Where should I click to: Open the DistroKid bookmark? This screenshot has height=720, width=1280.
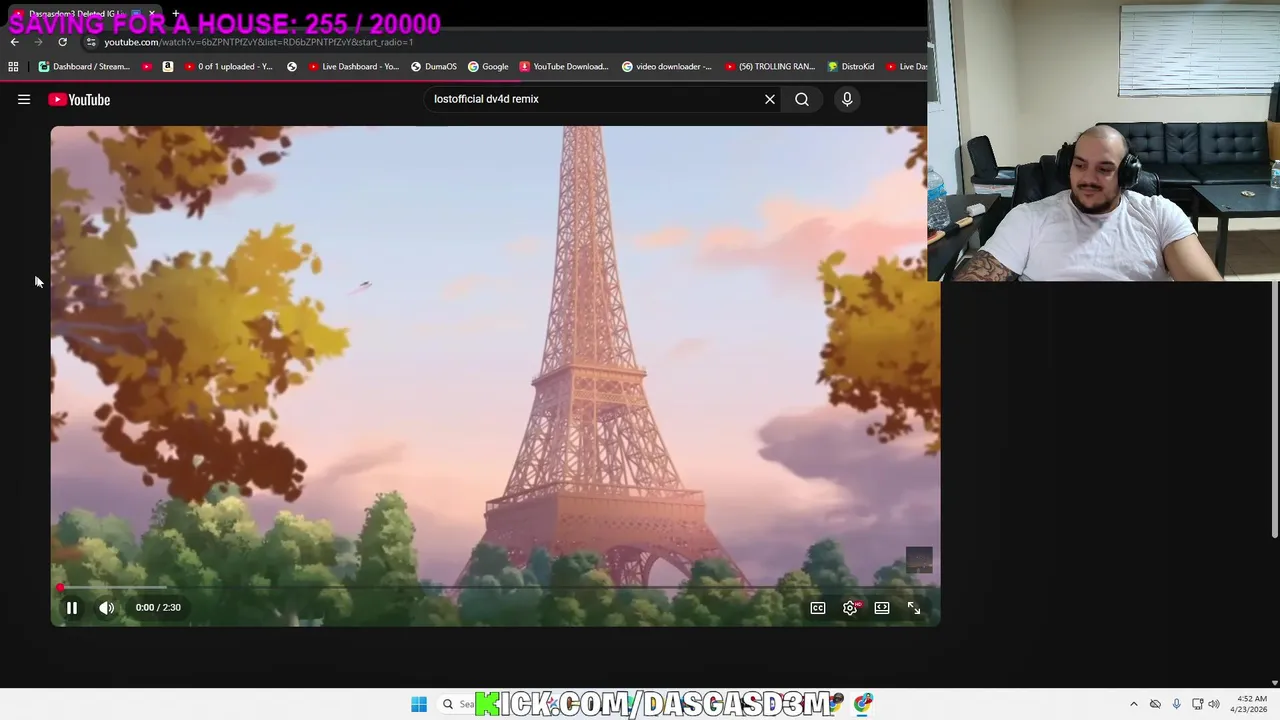point(851,67)
